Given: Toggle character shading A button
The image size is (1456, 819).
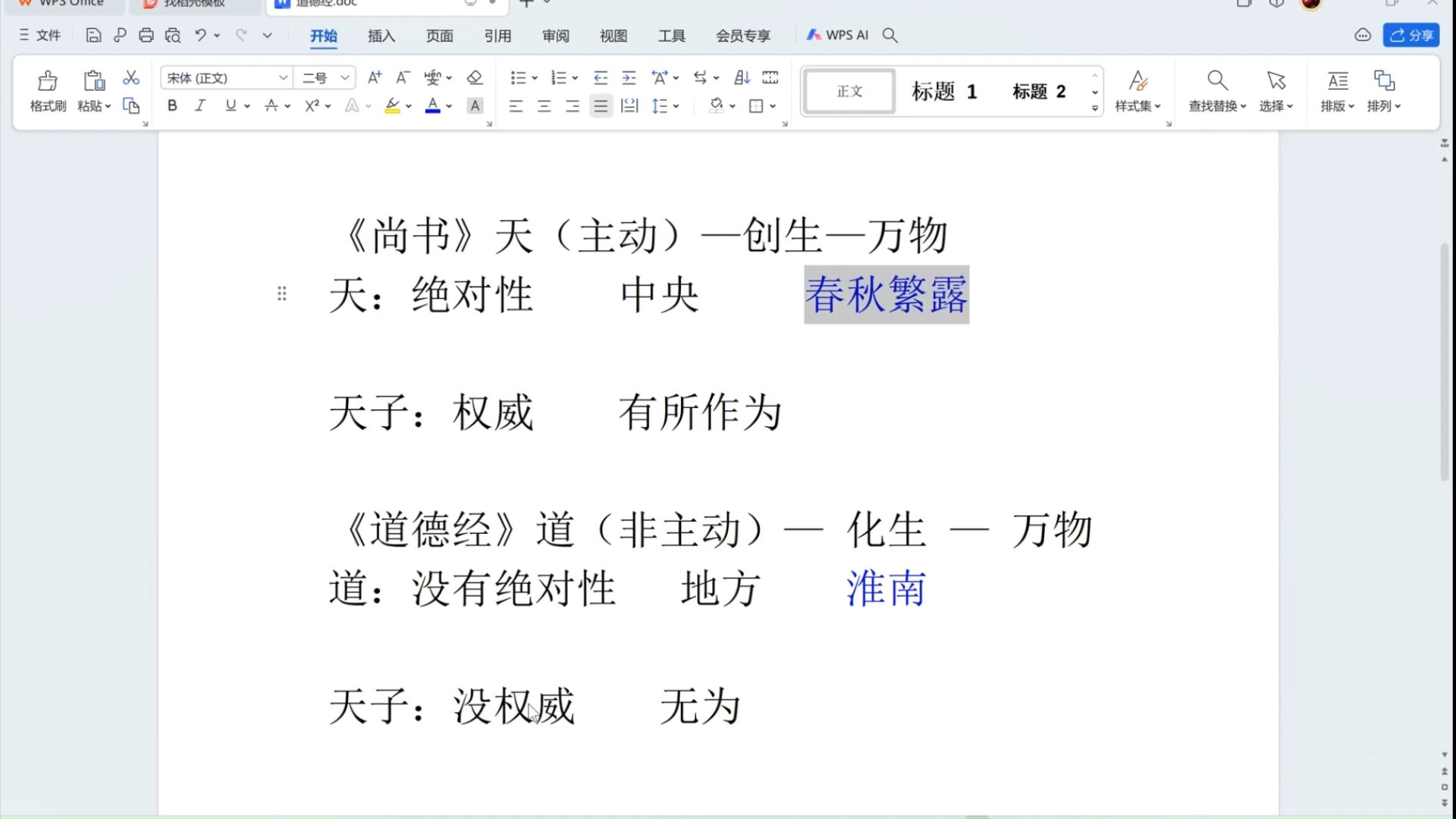Looking at the screenshot, I should click(475, 106).
